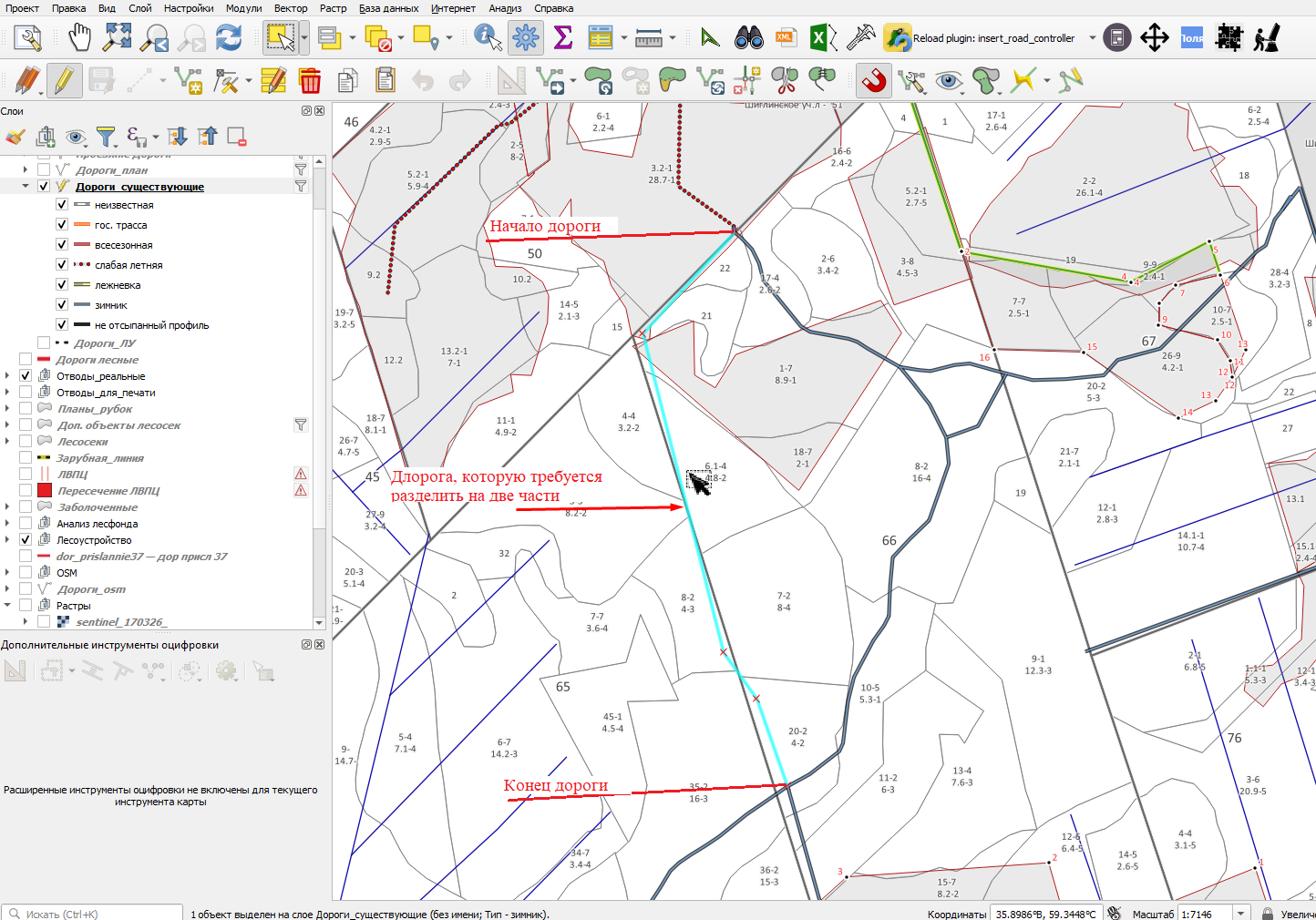
Task: Toggle editing with the yellow pencil icon
Action: pyautogui.click(x=63, y=81)
